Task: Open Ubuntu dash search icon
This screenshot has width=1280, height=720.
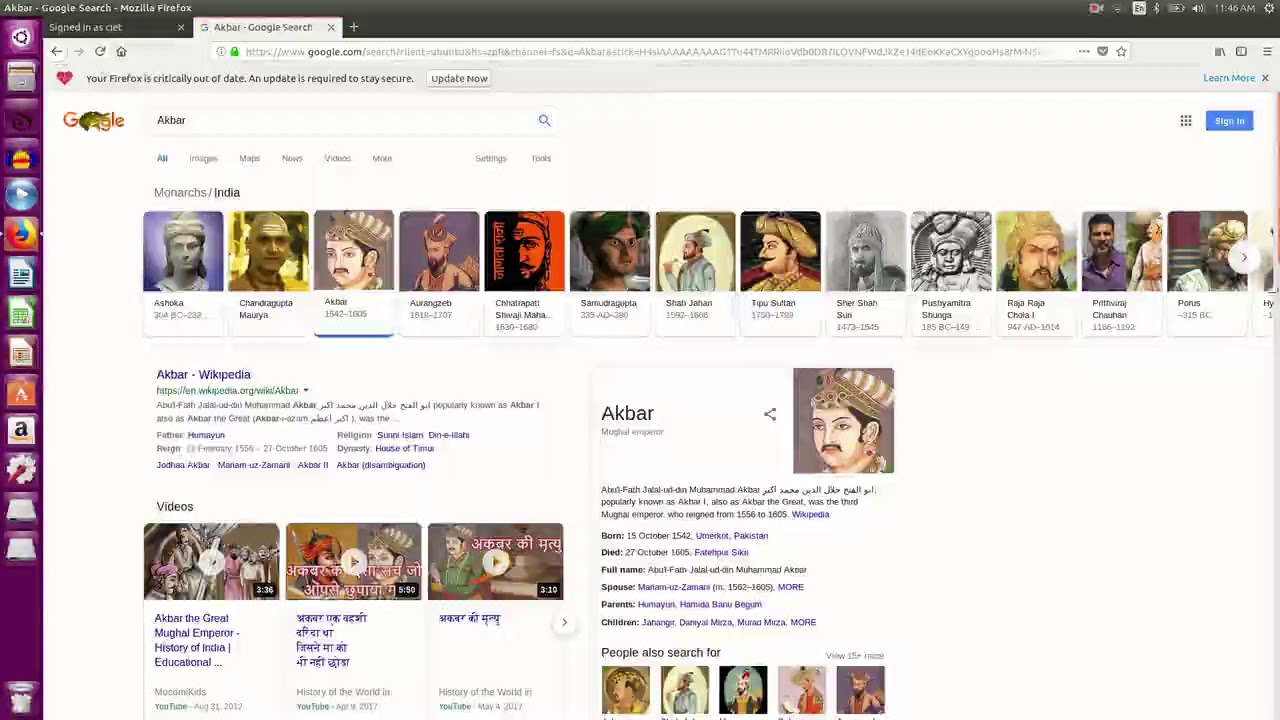Action: (21, 38)
